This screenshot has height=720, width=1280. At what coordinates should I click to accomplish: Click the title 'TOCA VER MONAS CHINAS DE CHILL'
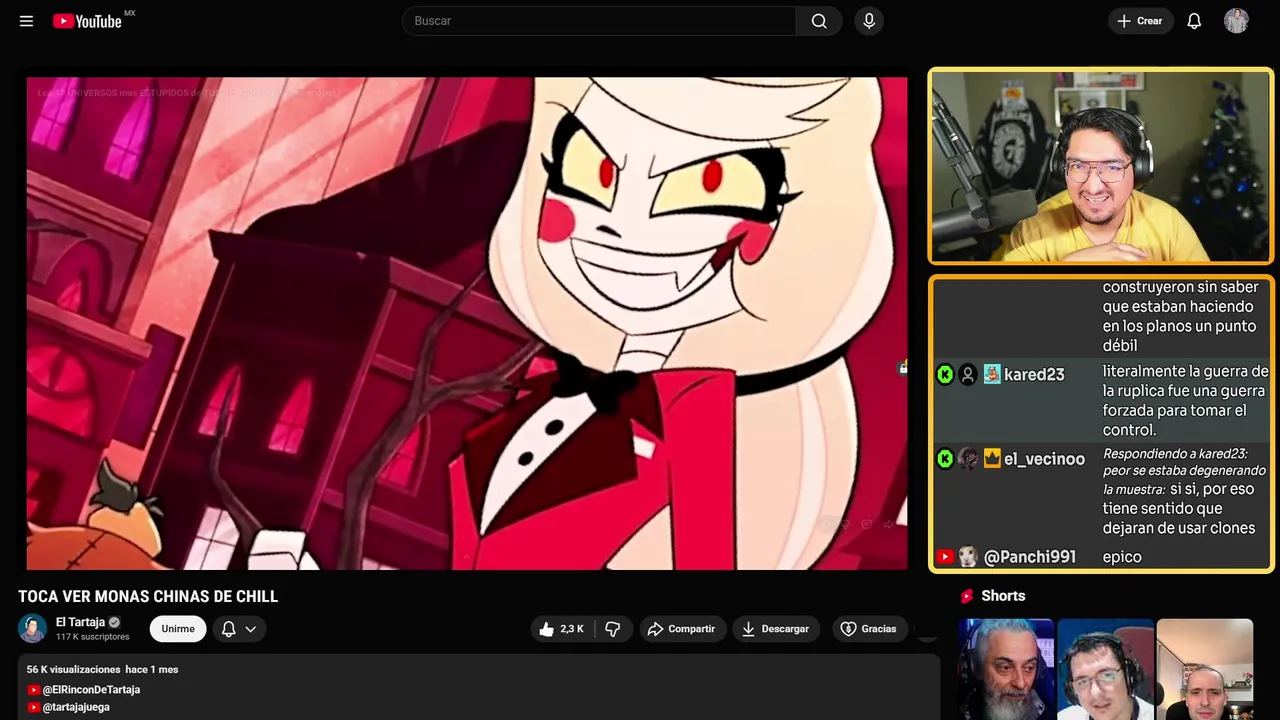click(x=148, y=596)
